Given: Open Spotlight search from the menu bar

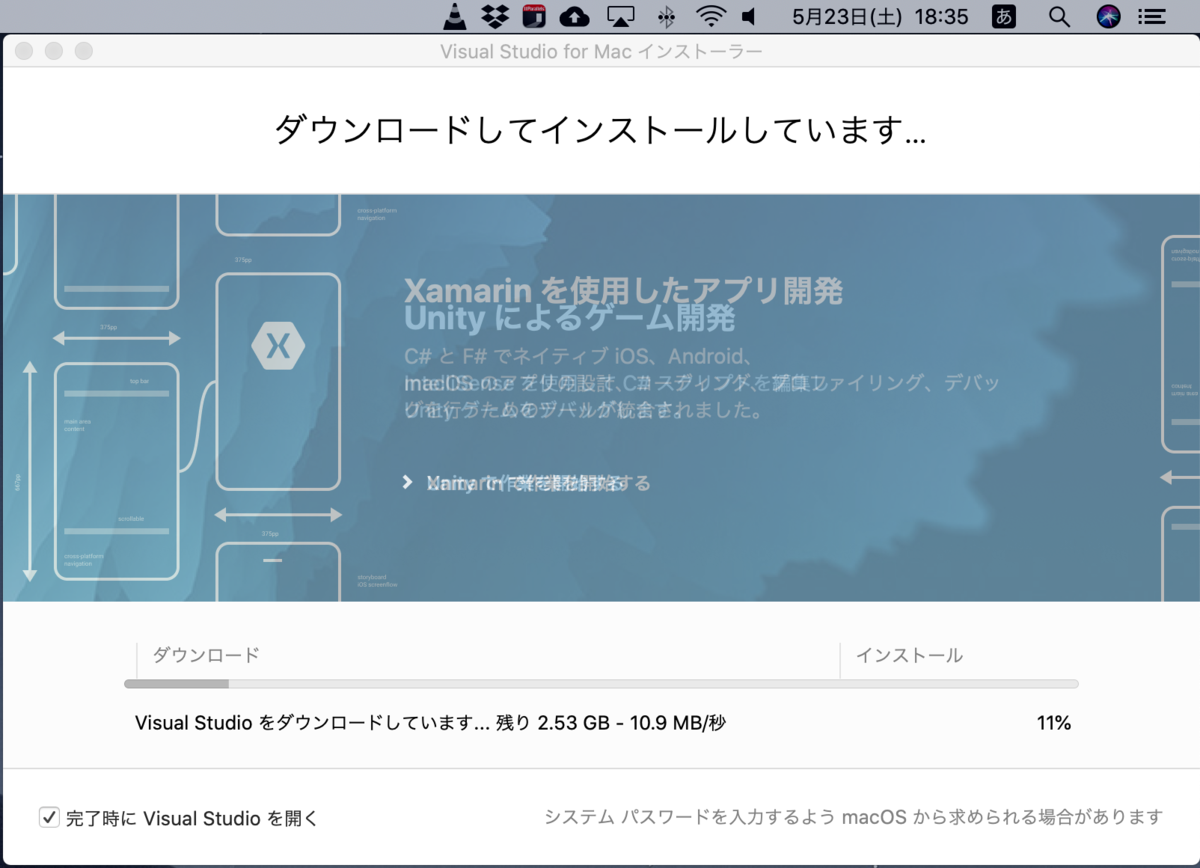Looking at the screenshot, I should pos(1058,16).
